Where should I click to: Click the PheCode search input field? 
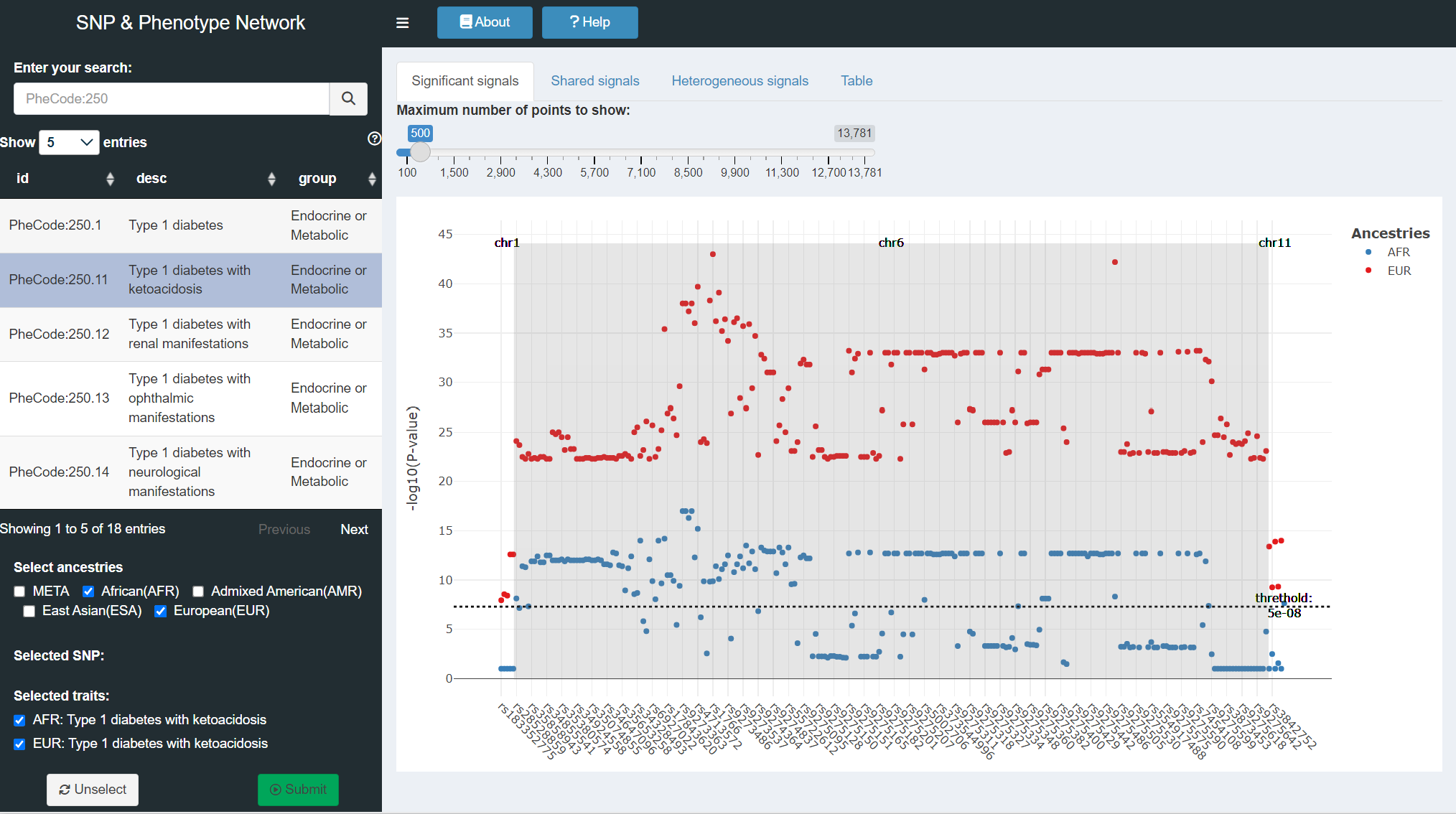[171, 98]
